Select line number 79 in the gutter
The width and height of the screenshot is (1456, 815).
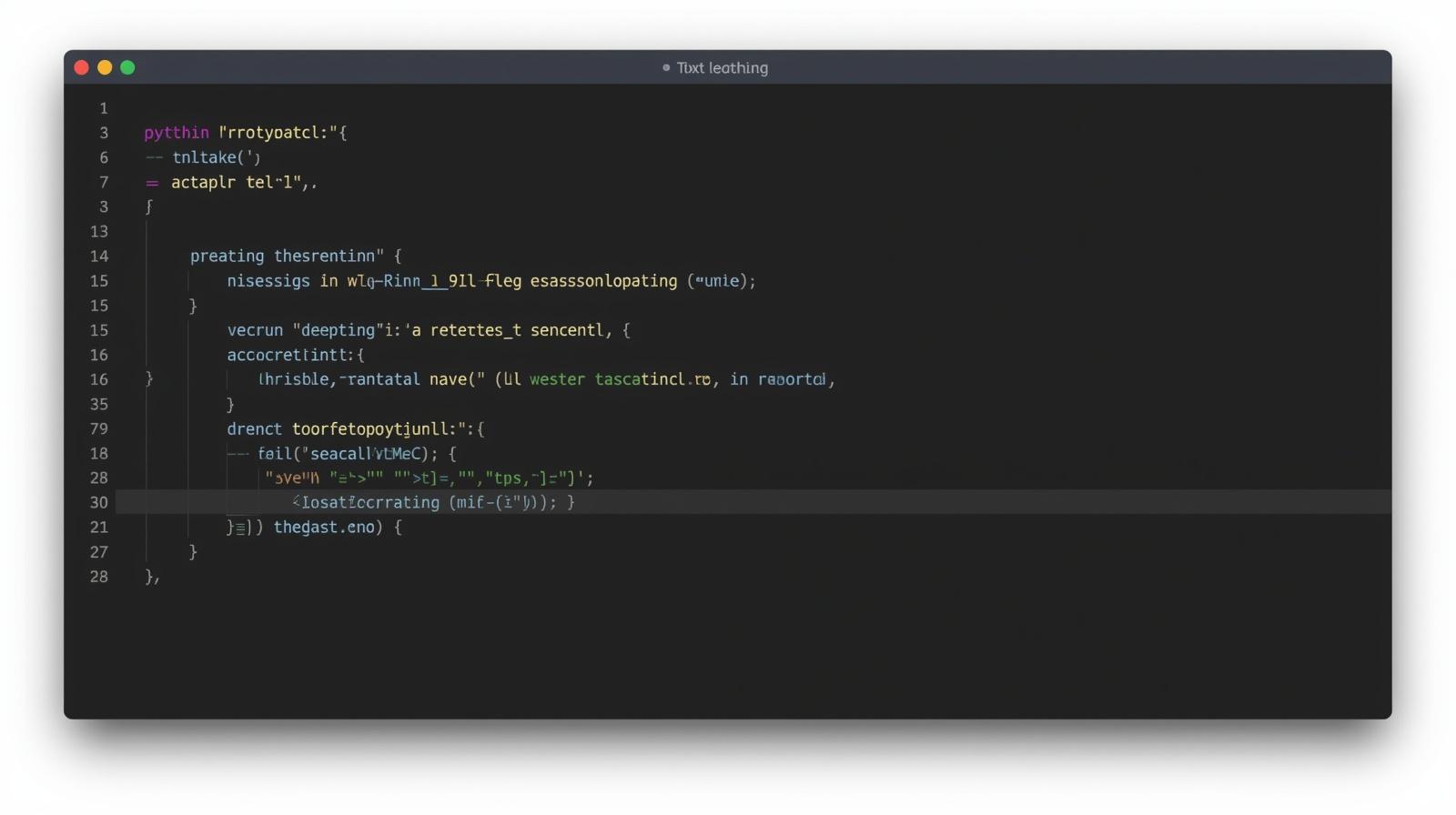99,428
